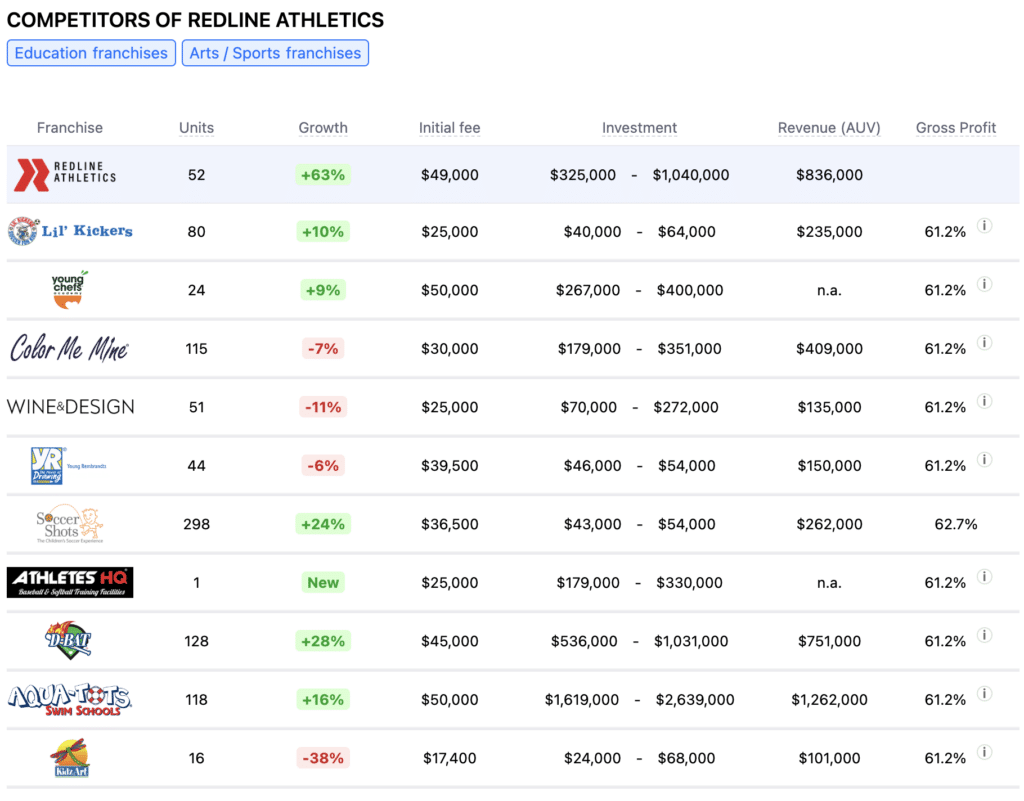Click the Gross Profit column header
This screenshot has height=801, width=1024.
(x=956, y=127)
